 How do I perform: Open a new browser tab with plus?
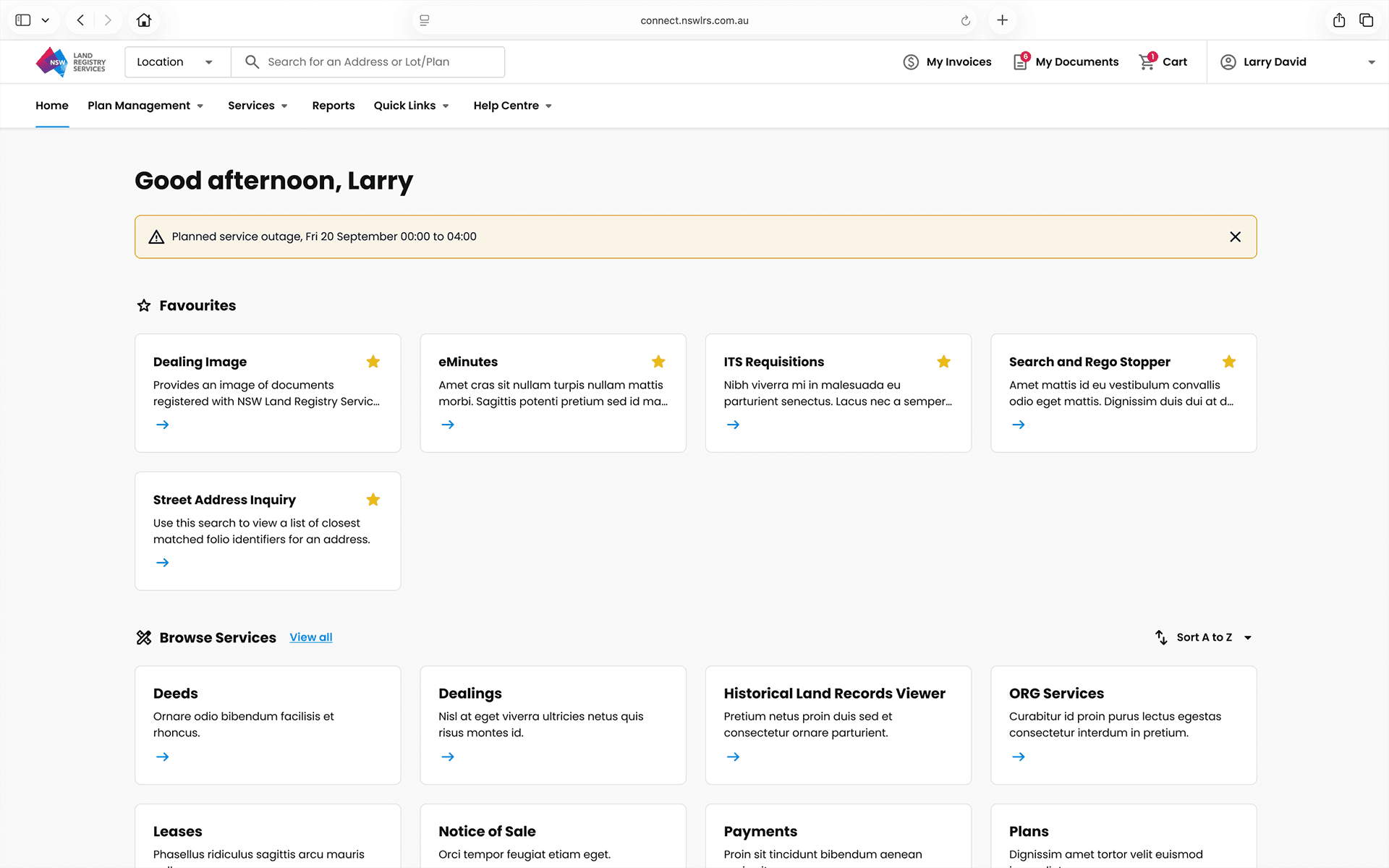tap(1002, 20)
